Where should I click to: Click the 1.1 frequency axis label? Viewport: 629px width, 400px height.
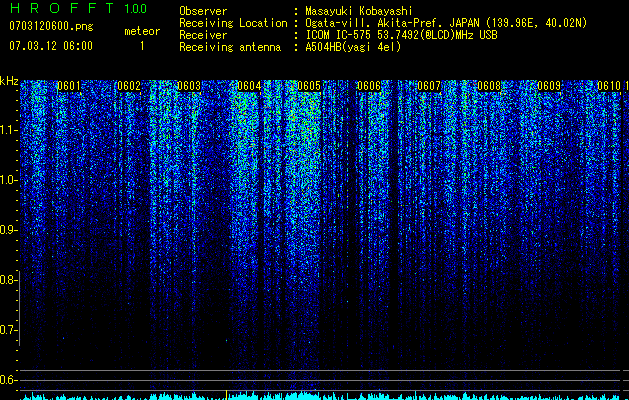pyautogui.click(x=8, y=130)
